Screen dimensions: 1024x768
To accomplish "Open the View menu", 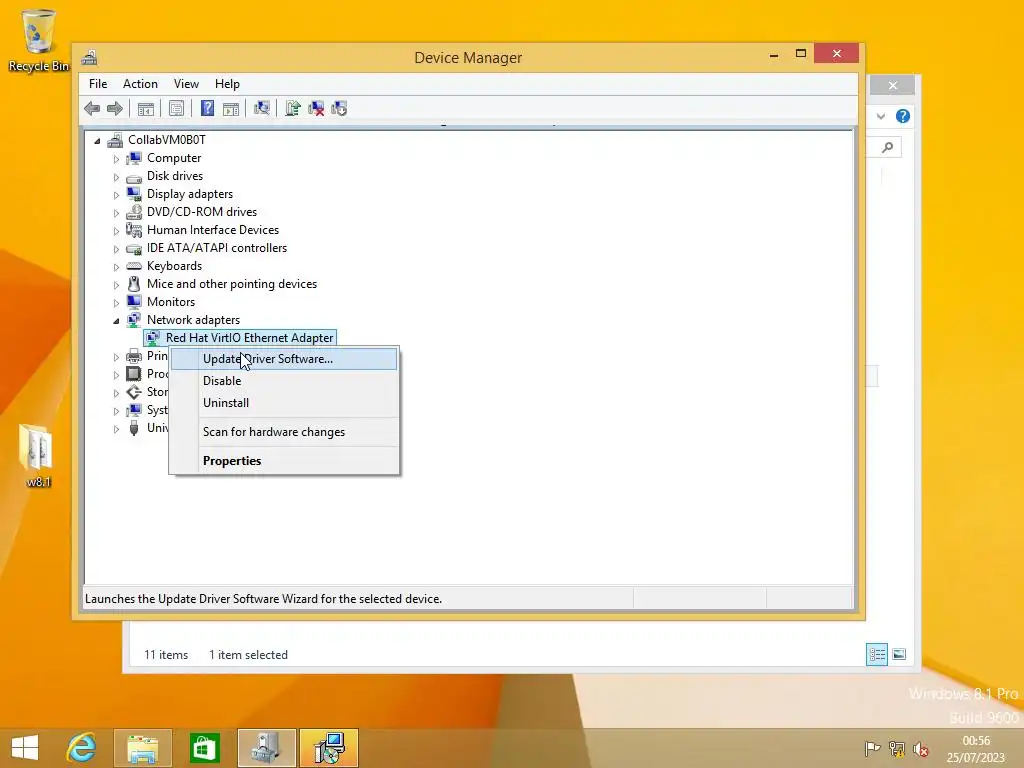I will coord(186,84).
